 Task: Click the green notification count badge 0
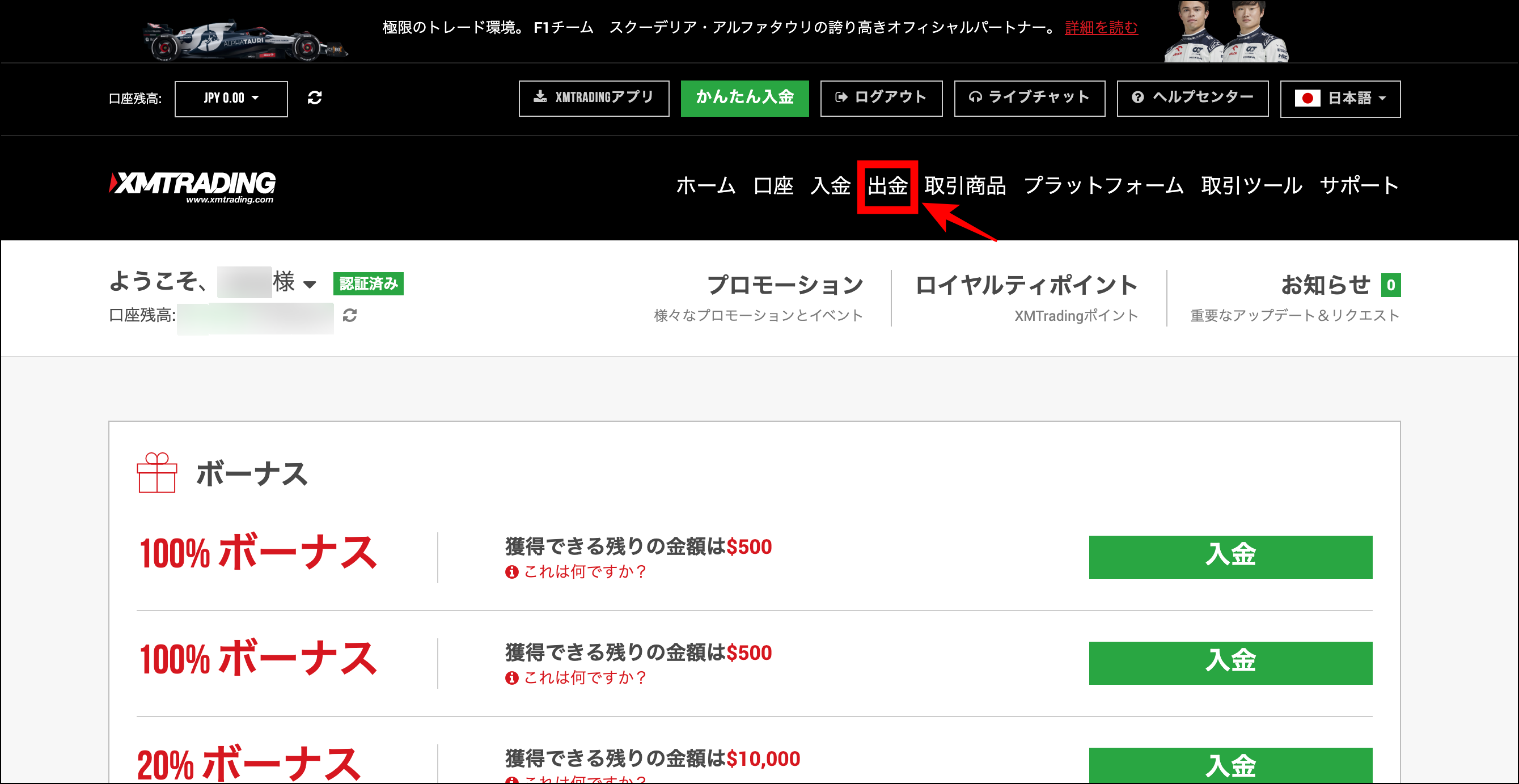coord(1390,285)
